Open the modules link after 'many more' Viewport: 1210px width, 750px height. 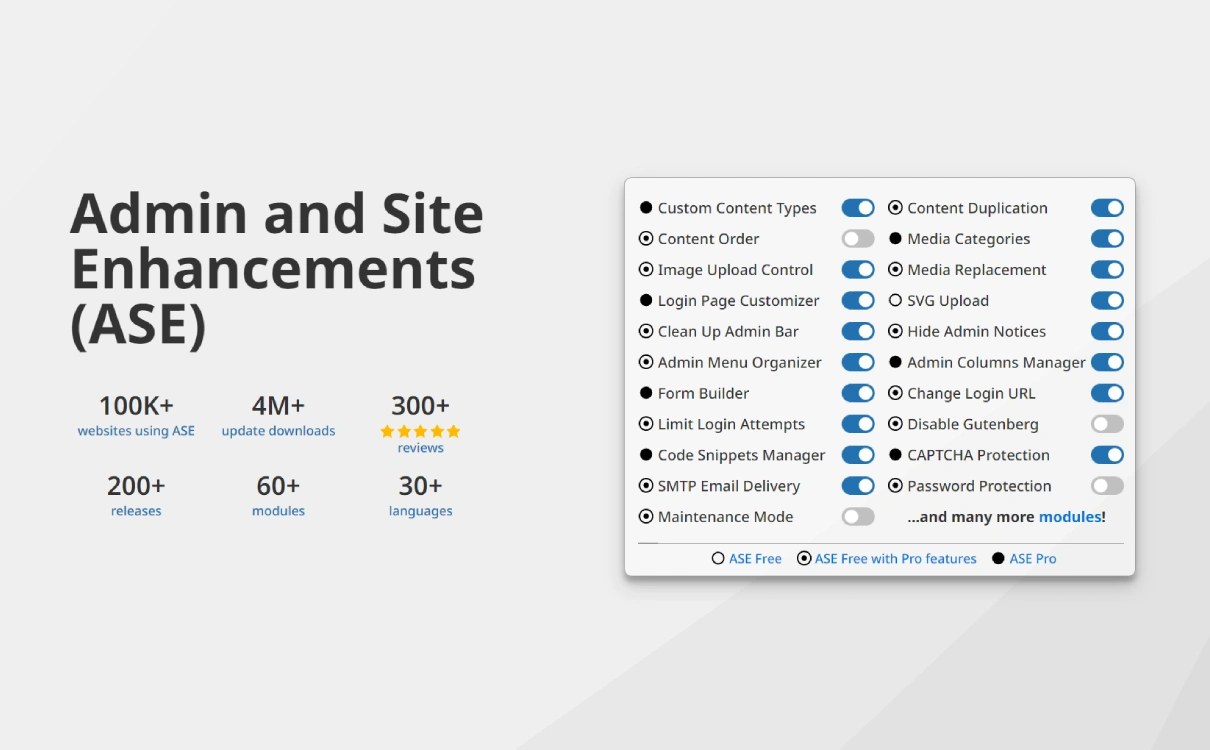coord(1069,517)
